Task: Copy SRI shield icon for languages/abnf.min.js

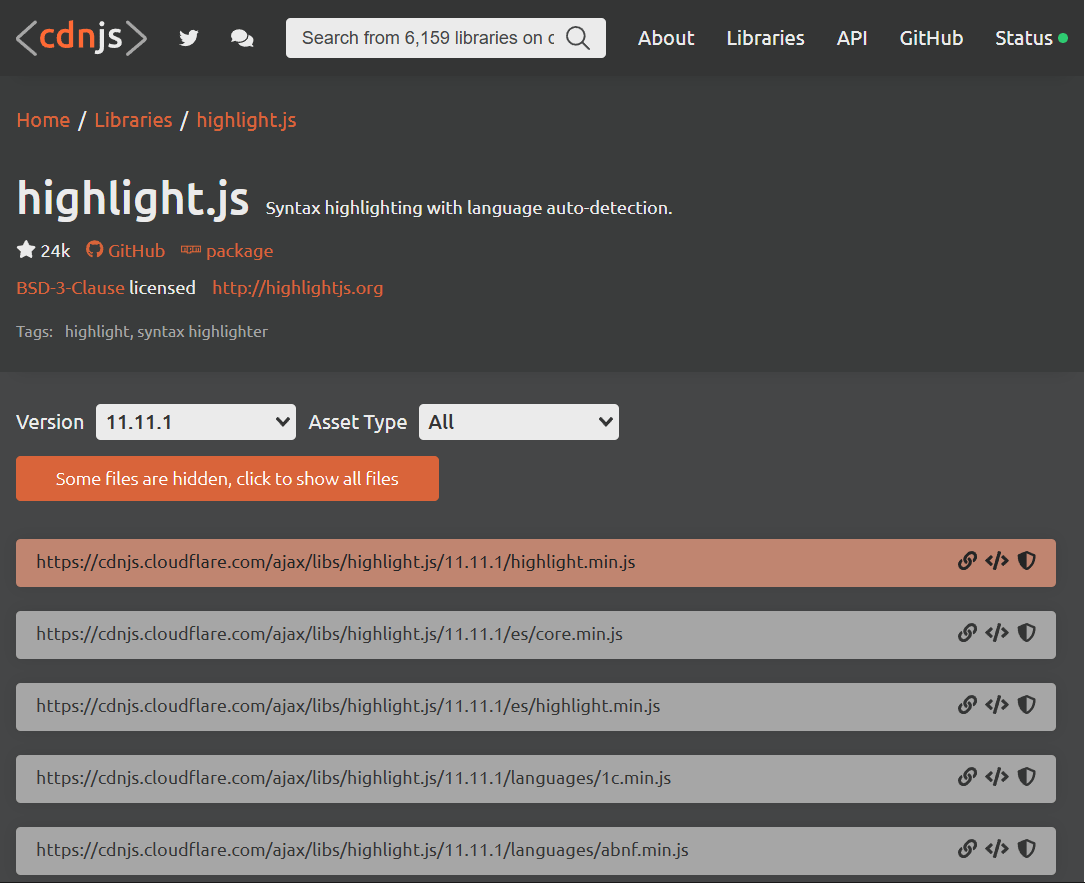Action: pos(1026,849)
